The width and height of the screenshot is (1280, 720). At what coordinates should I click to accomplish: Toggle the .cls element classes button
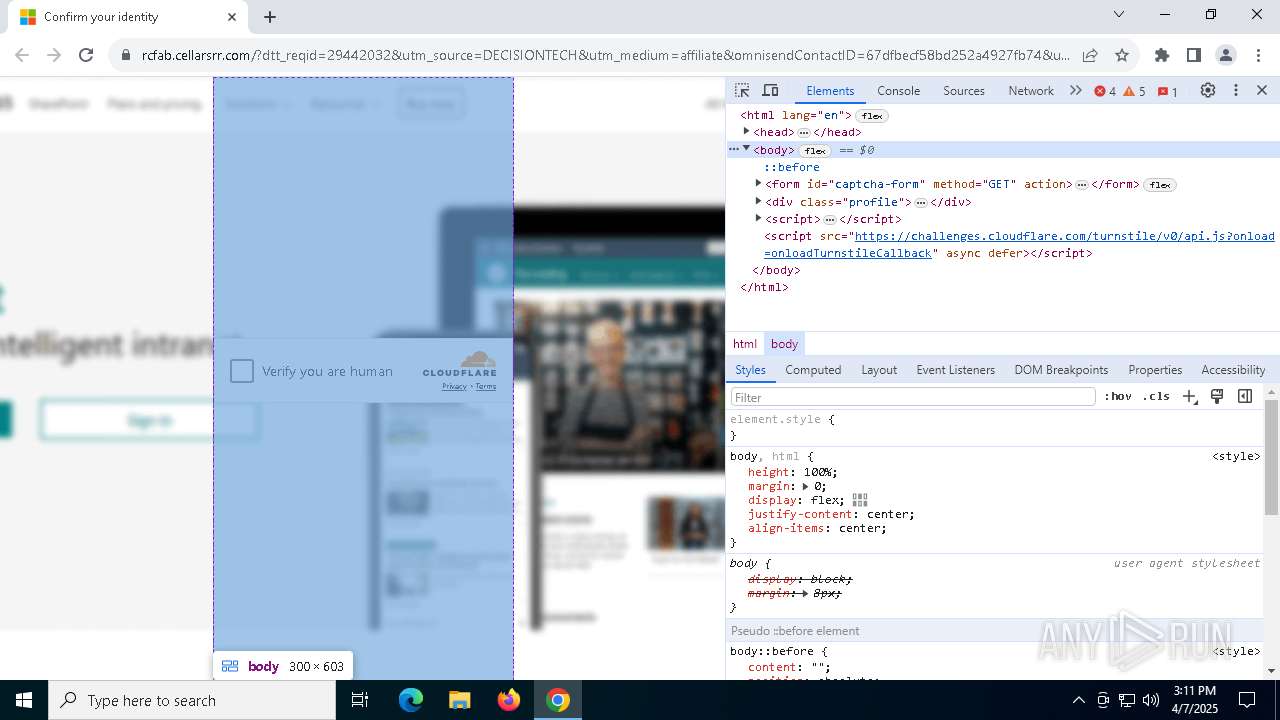(1156, 396)
